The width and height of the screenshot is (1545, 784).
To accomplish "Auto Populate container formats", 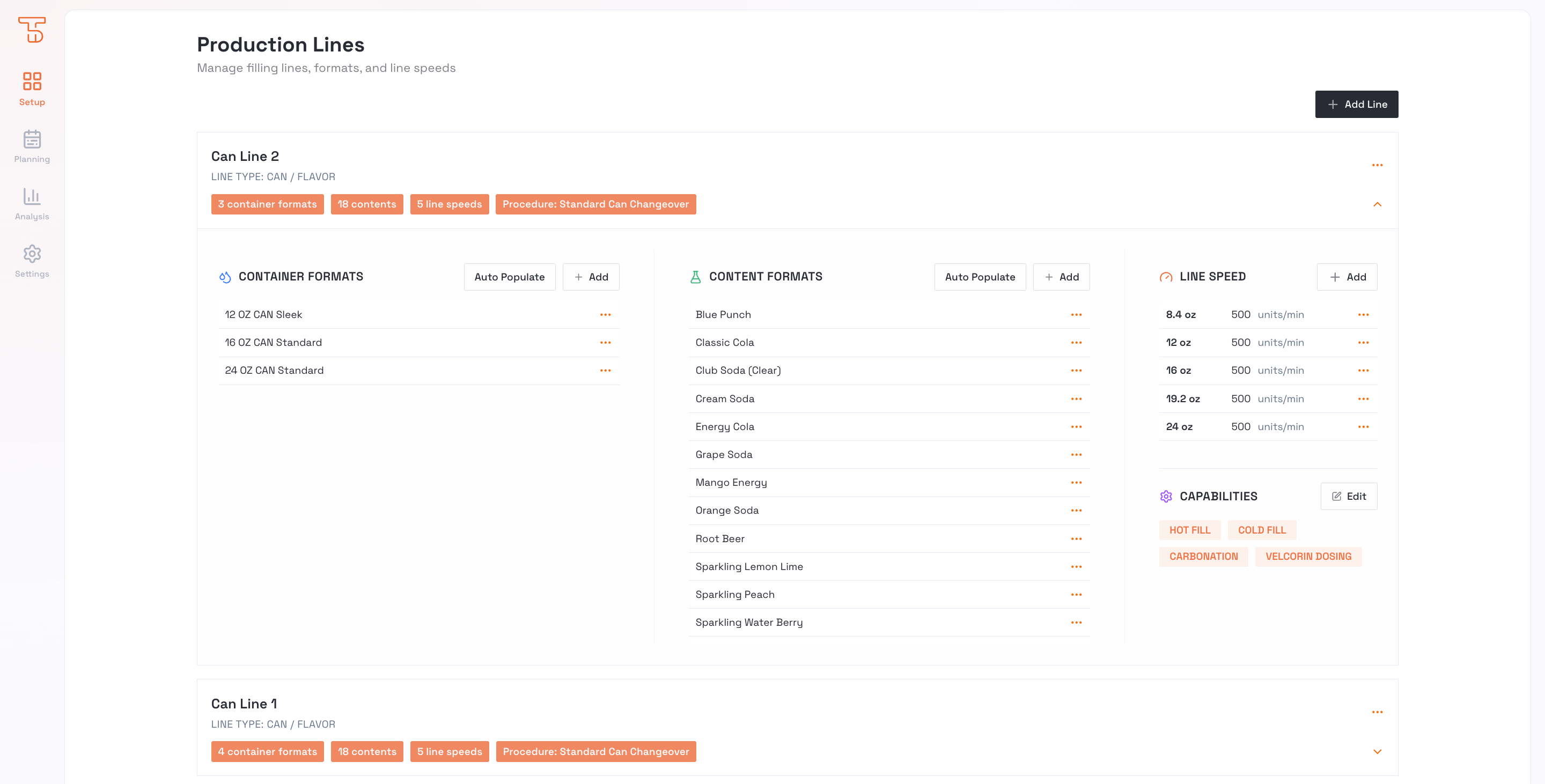I will [509, 277].
